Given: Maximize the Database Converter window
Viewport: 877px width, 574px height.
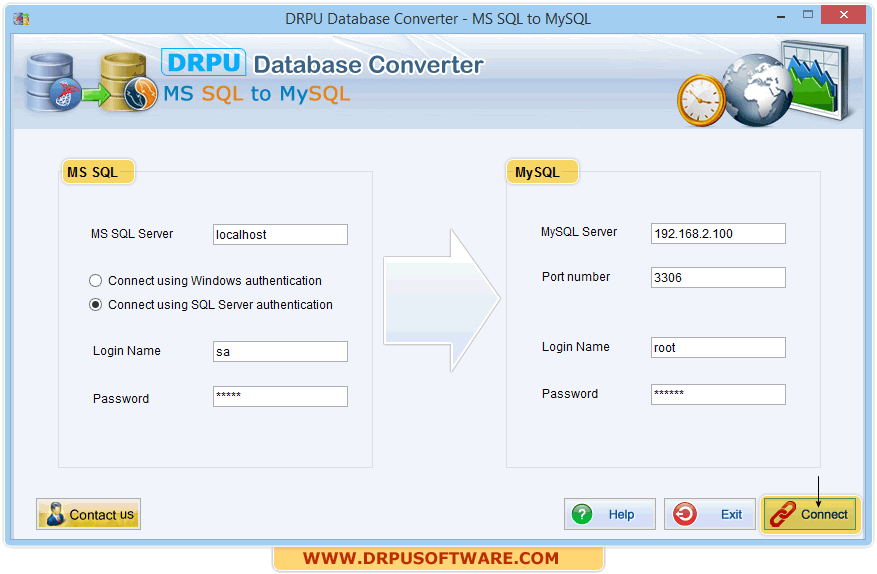Looking at the screenshot, I should coord(808,15).
